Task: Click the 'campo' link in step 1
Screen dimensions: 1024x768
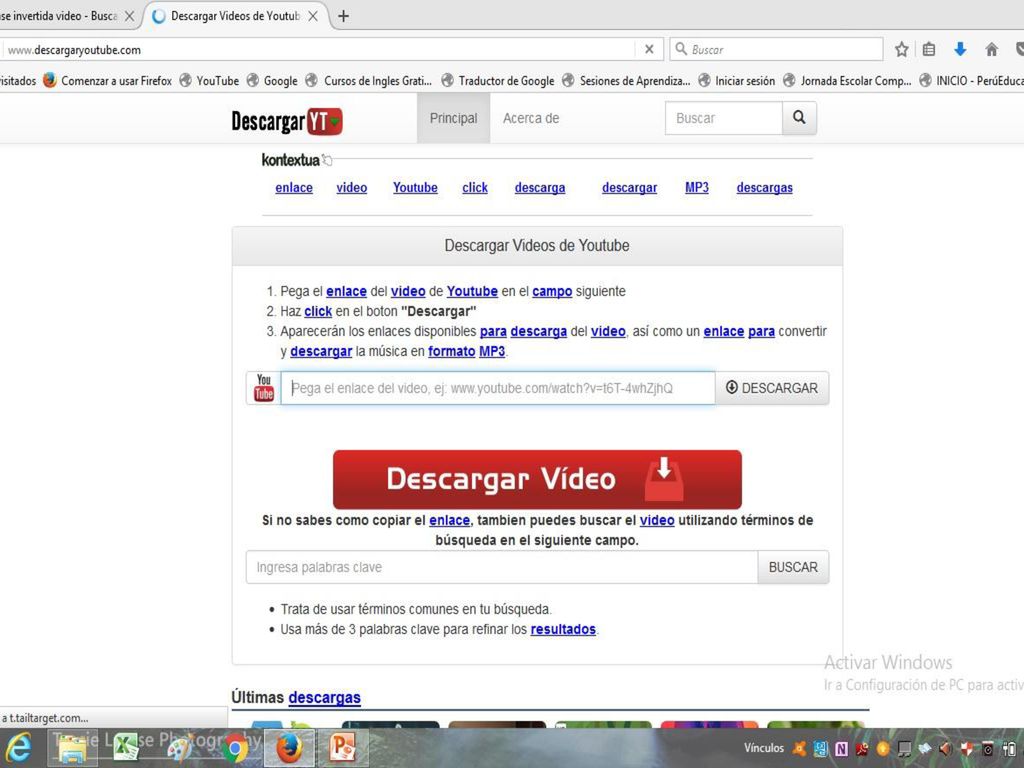Action: (552, 291)
